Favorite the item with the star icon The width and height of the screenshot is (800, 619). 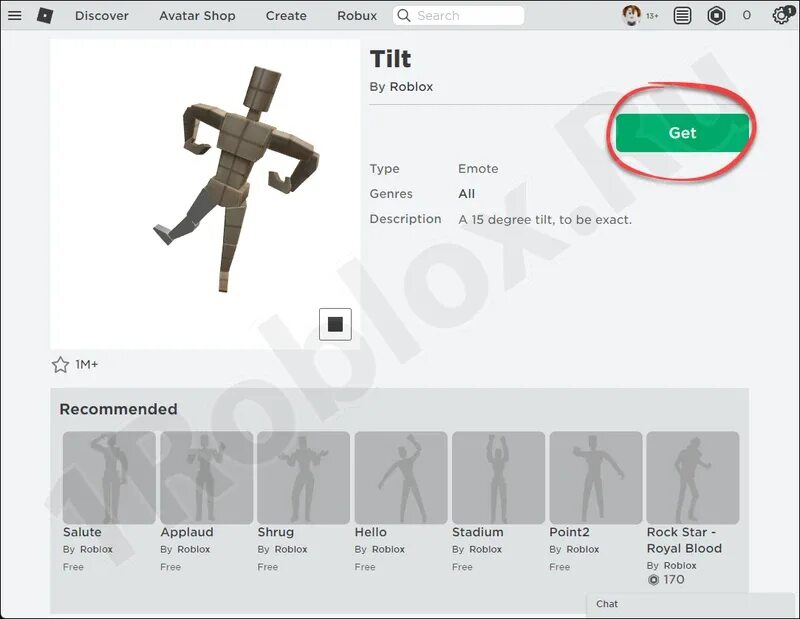60,364
